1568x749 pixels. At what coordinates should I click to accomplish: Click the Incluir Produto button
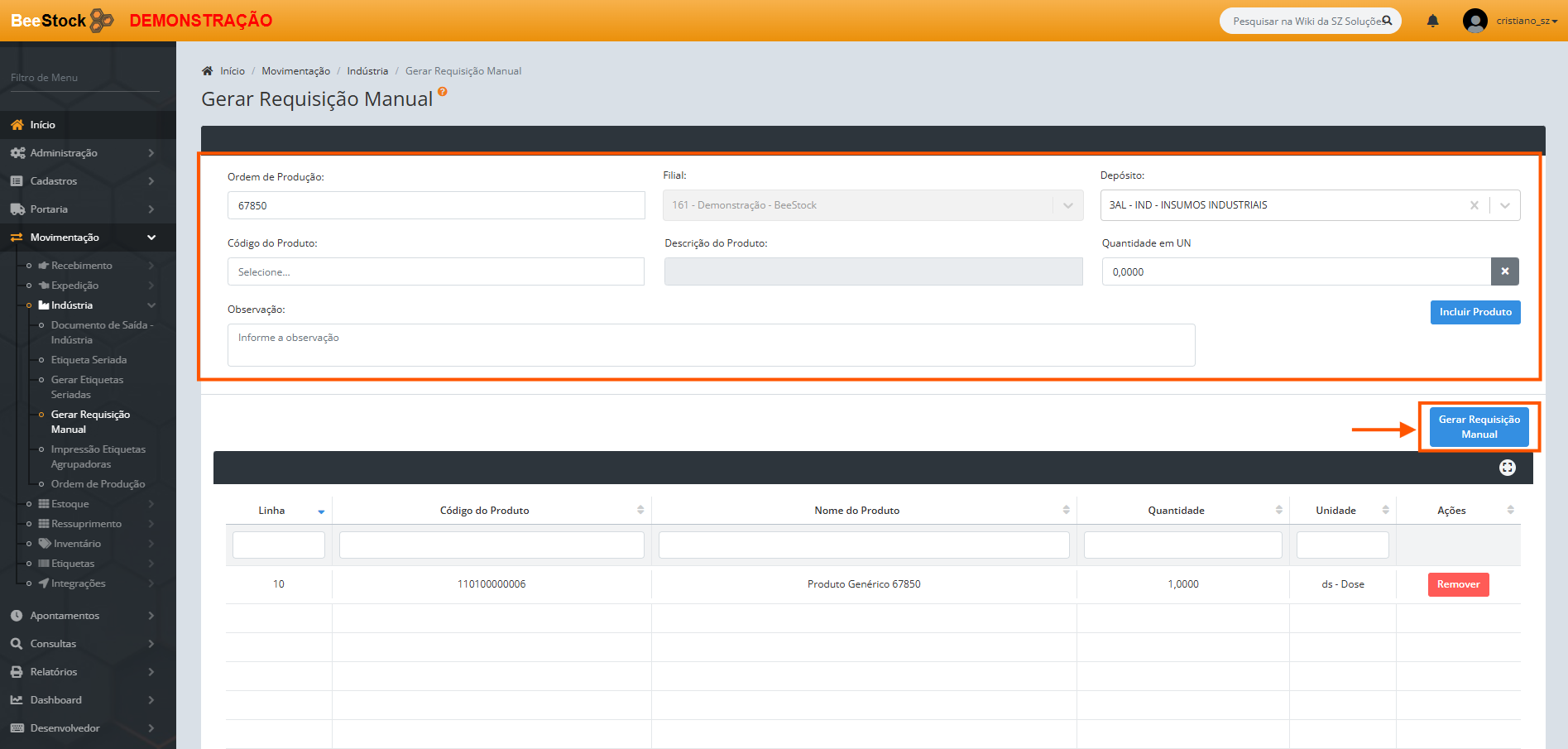click(x=1474, y=312)
